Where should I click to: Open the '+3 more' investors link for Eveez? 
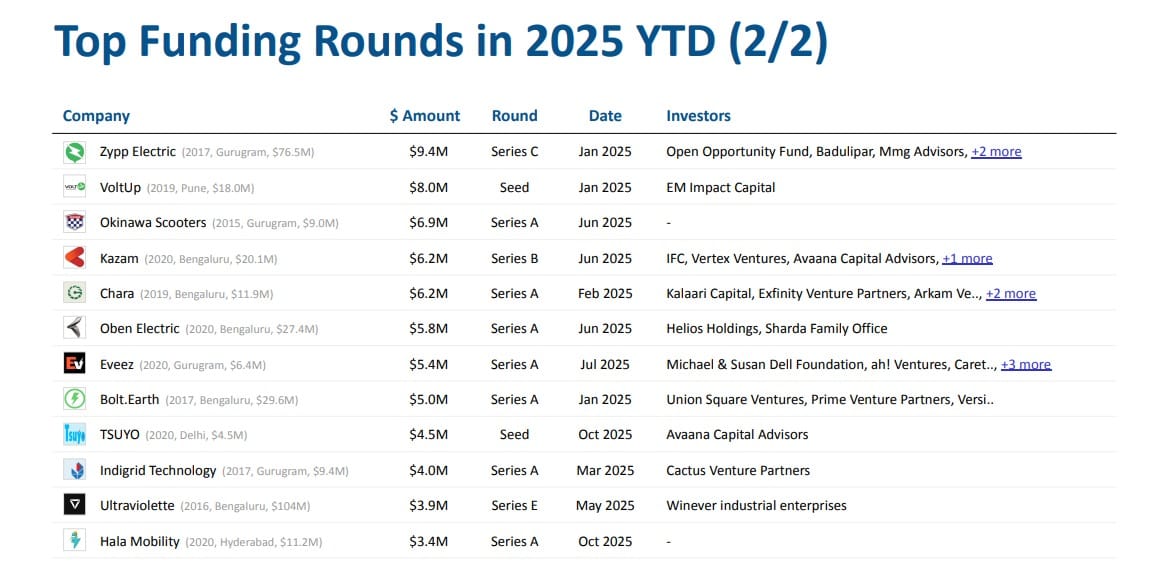(x=1026, y=365)
